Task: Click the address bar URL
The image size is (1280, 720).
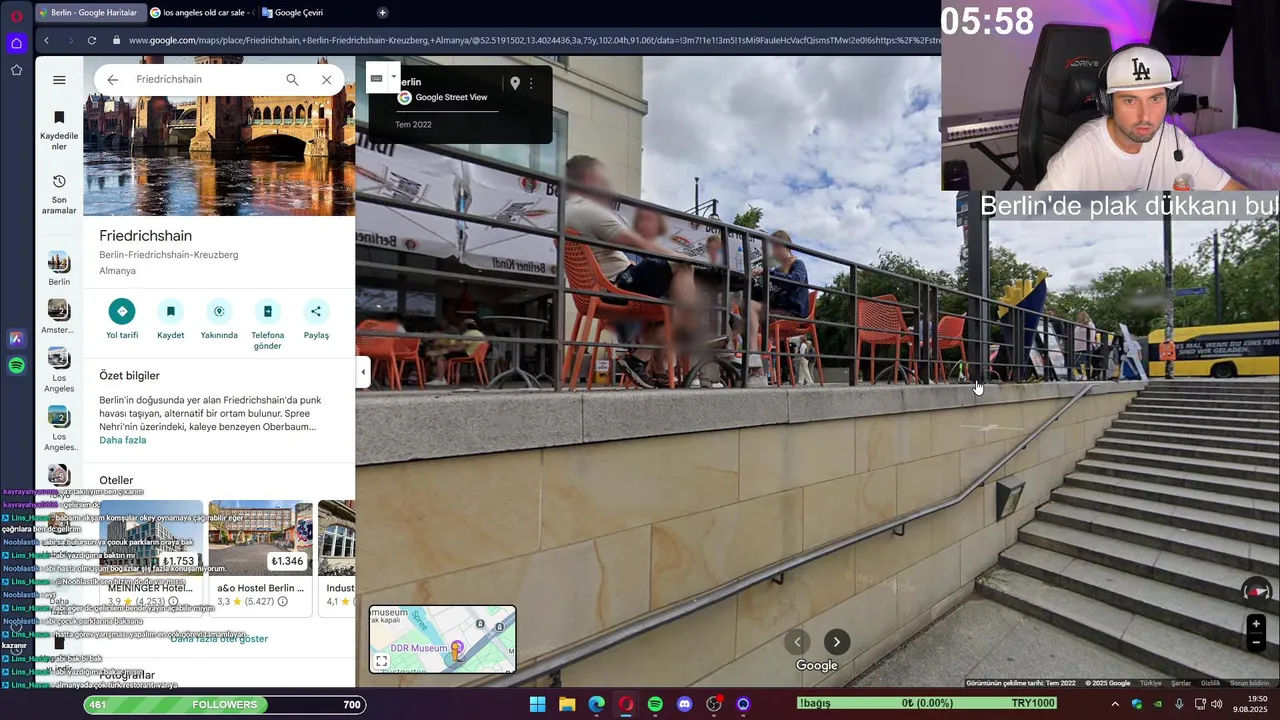Action: click(534, 40)
